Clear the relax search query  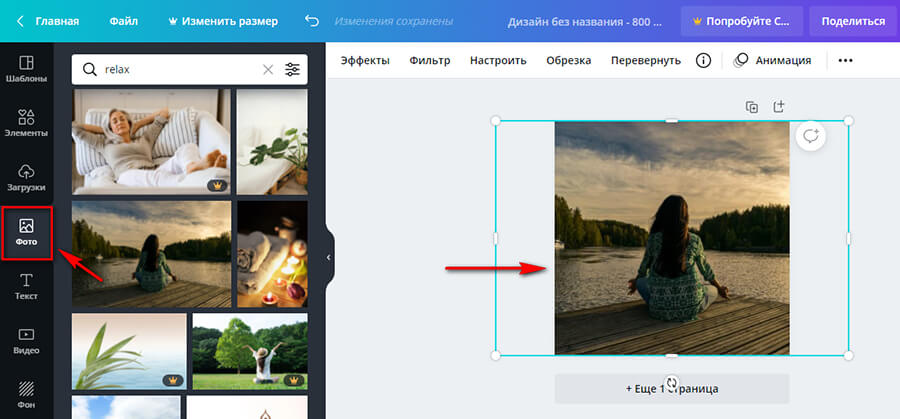268,69
